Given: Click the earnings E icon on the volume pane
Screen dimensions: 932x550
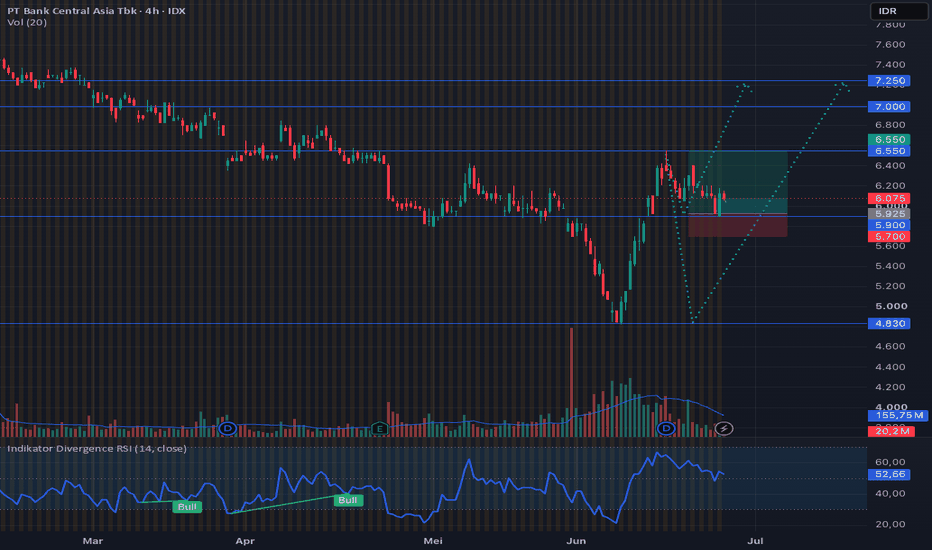Looking at the screenshot, I should [379, 428].
